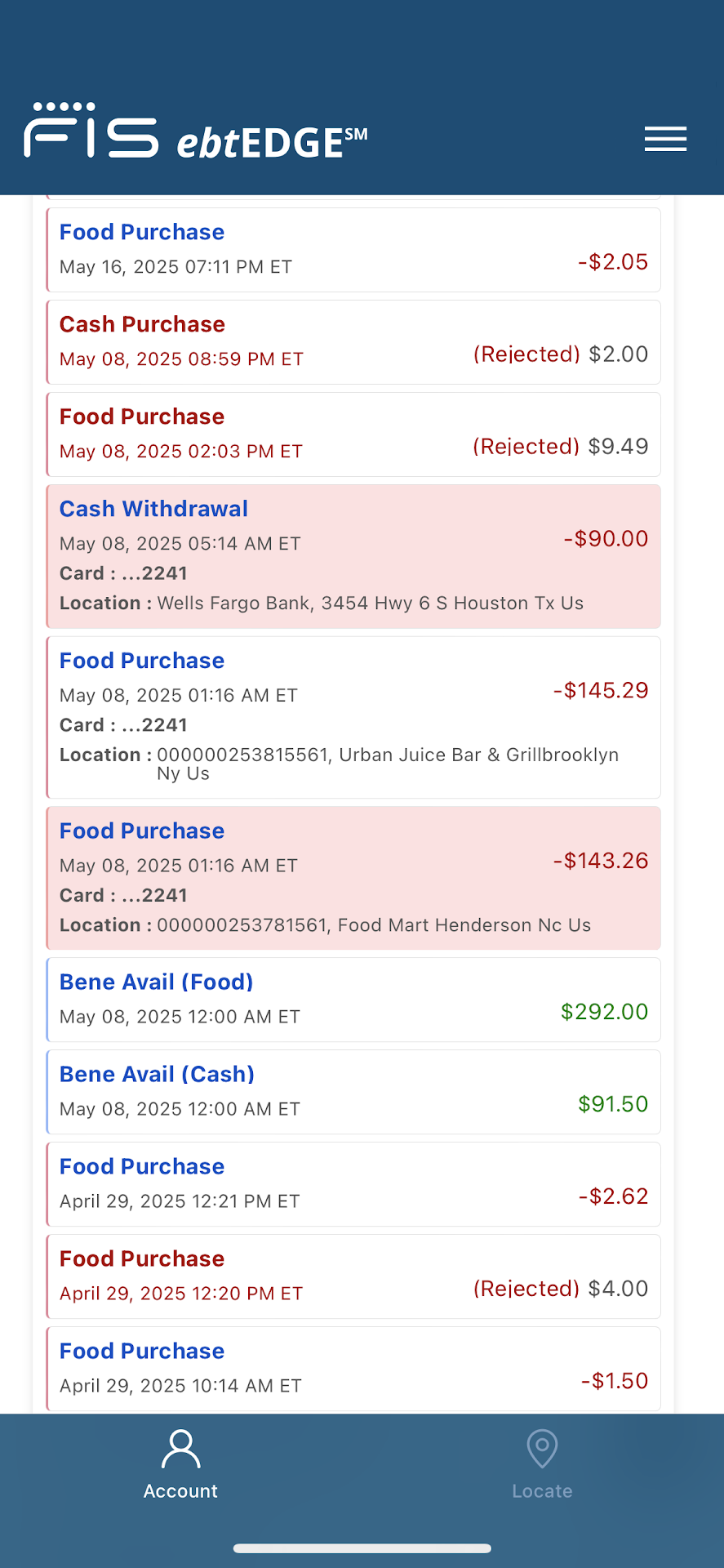Tap the Account person icon
This screenshot has height=1568, width=724.
pos(180,1449)
